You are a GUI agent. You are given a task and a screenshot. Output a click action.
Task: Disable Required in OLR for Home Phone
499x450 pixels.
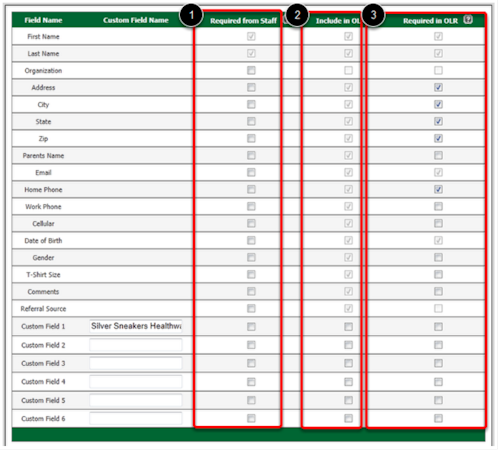[x=438, y=189]
